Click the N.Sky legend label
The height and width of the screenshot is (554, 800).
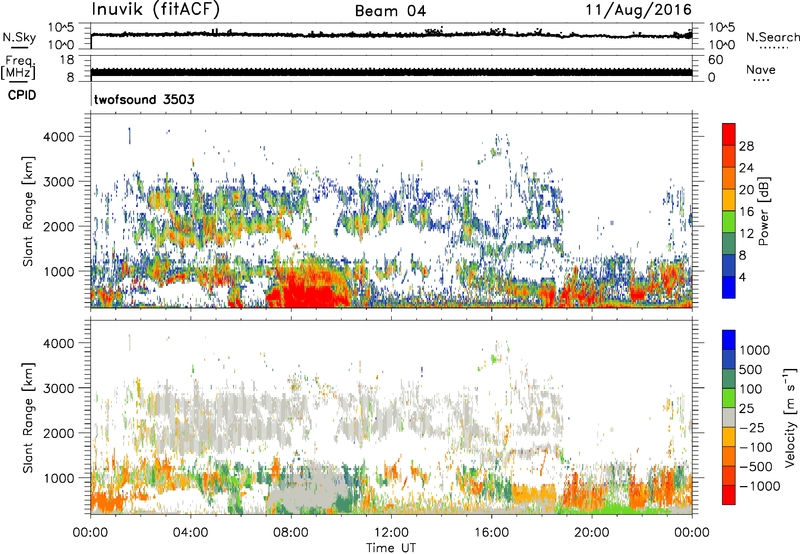(x=19, y=37)
